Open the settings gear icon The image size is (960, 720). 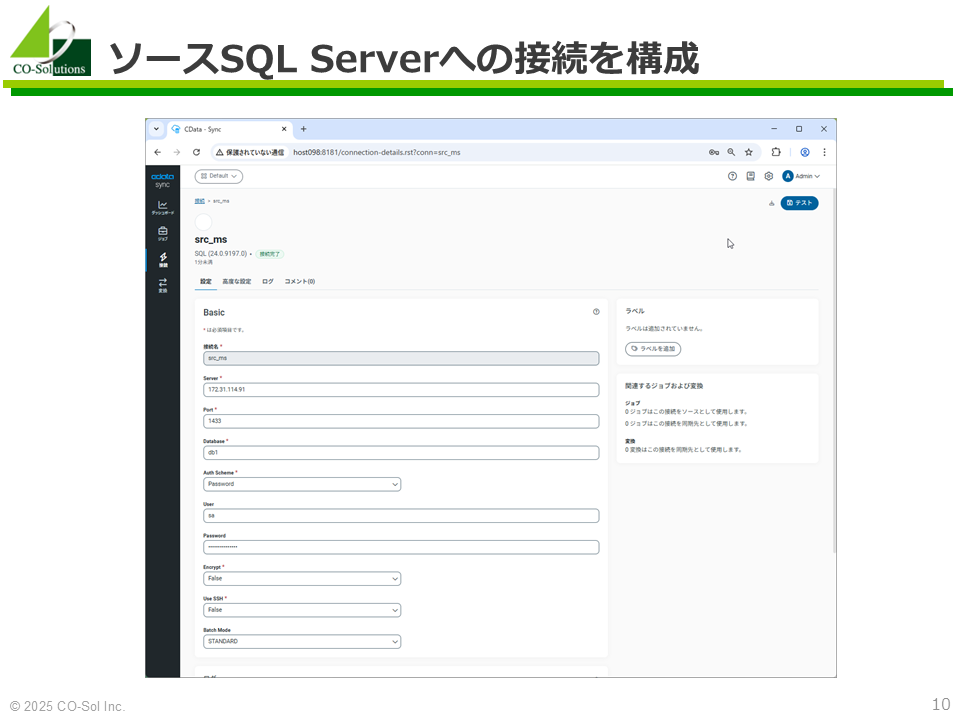pos(769,176)
